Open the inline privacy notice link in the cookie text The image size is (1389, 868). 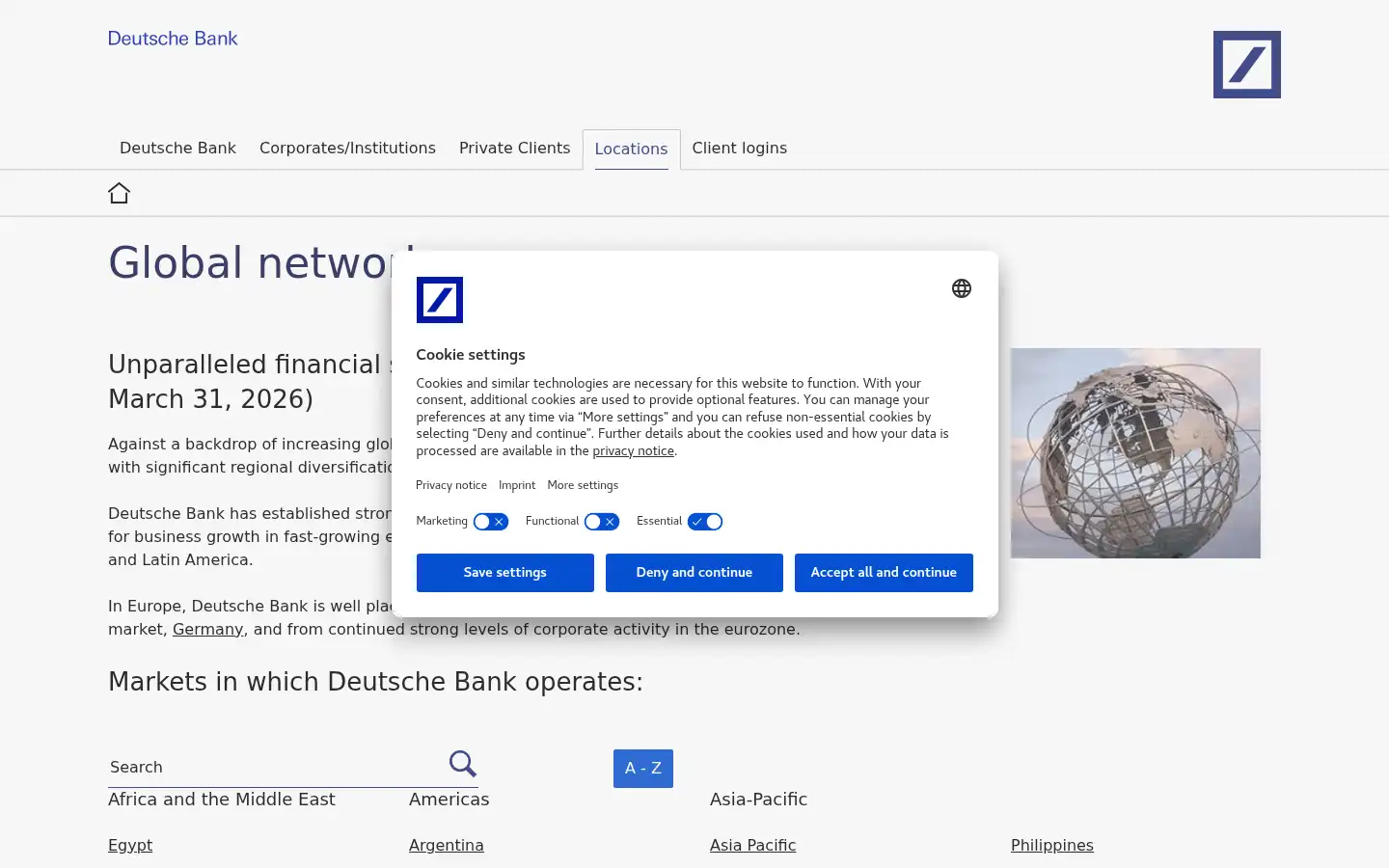633,450
